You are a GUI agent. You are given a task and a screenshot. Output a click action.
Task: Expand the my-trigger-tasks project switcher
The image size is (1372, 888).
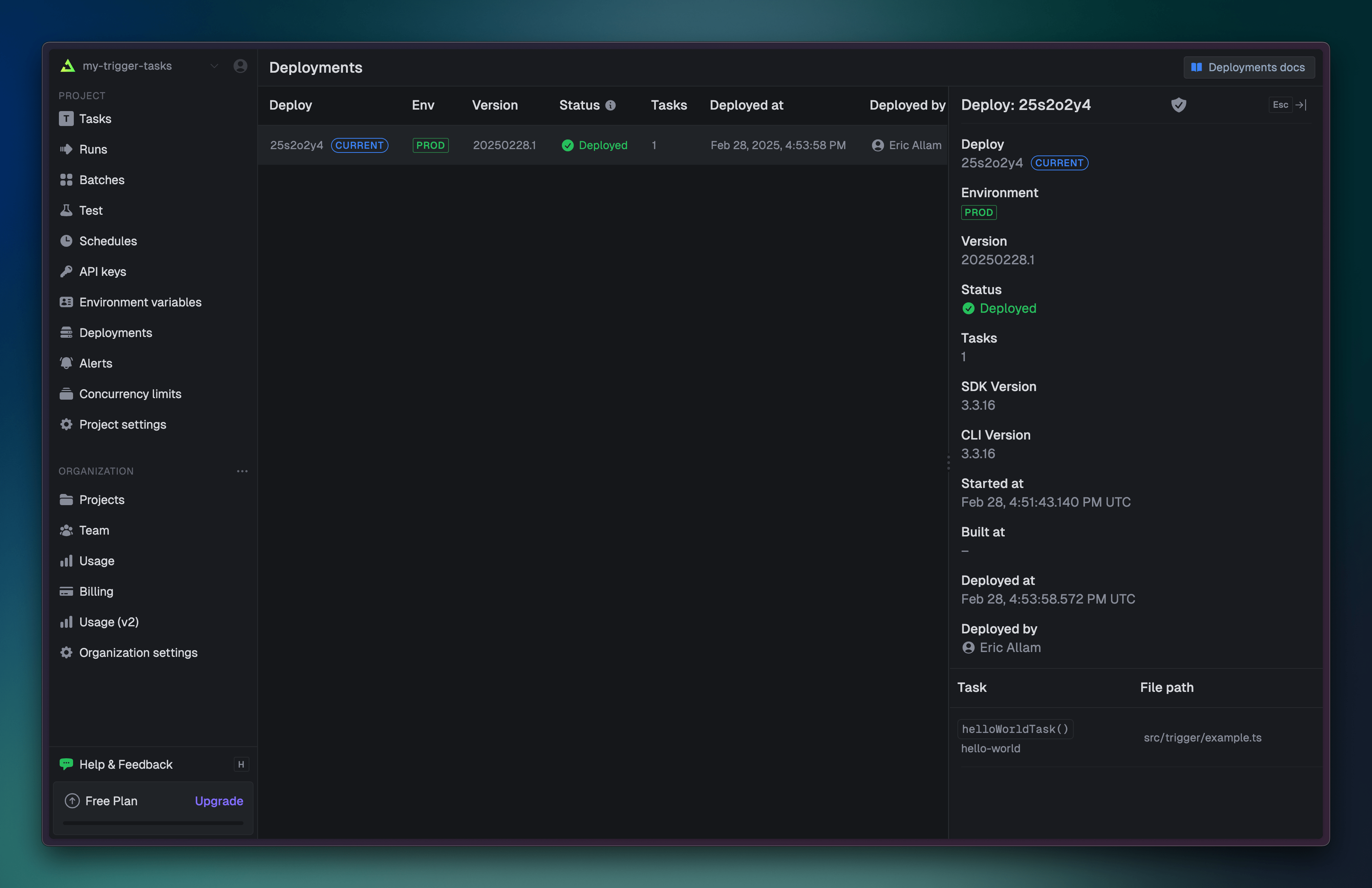pos(214,66)
